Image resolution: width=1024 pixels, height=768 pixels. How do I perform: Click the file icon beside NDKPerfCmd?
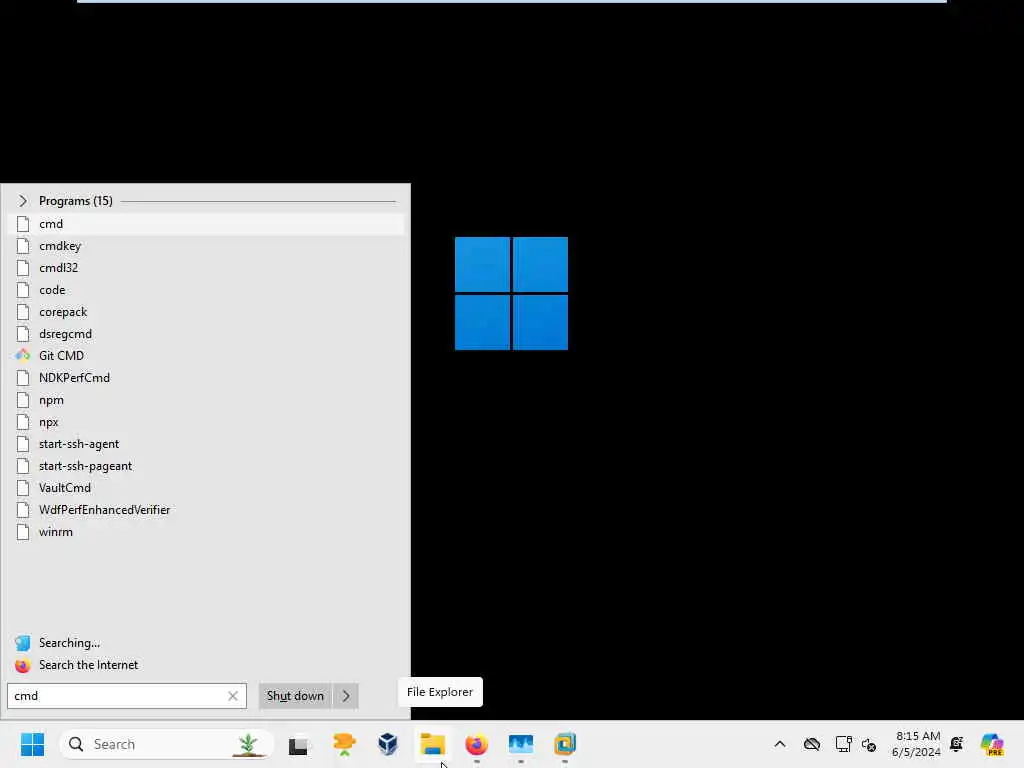point(23,378)
